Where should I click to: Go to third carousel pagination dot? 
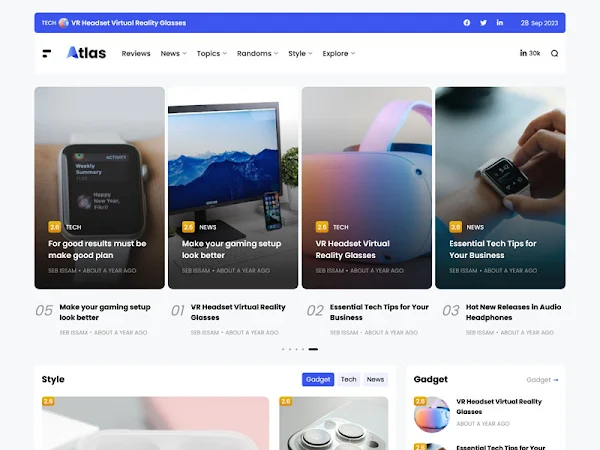296,349
